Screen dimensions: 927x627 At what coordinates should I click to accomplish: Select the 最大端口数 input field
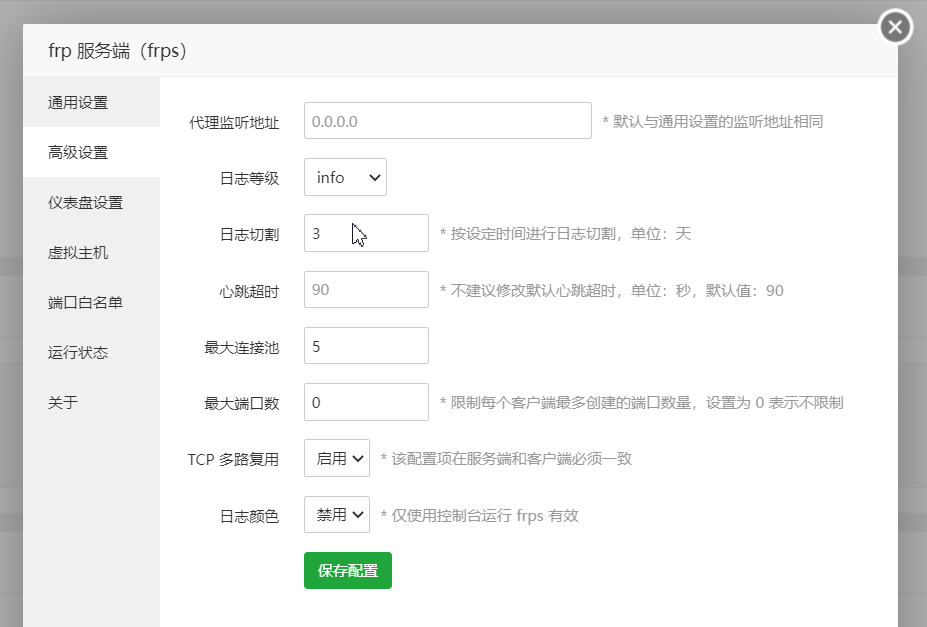click(366, 402)
